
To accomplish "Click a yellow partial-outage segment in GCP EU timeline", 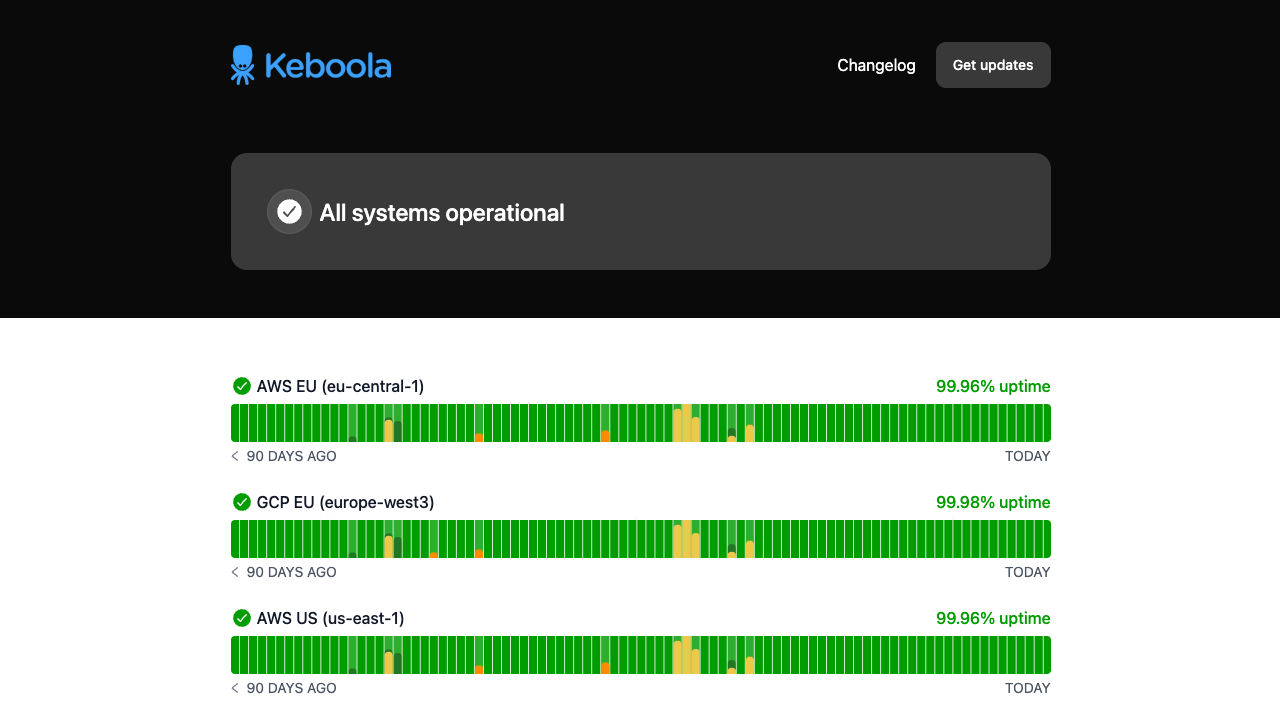I will (686, 538).
